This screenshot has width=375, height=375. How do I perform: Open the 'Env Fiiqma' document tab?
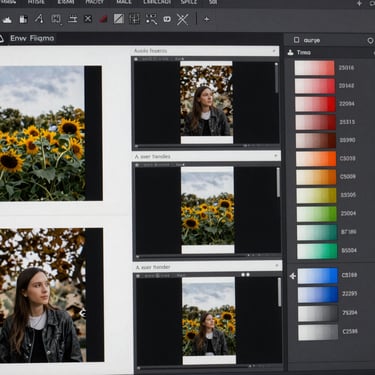coord(32,38)
